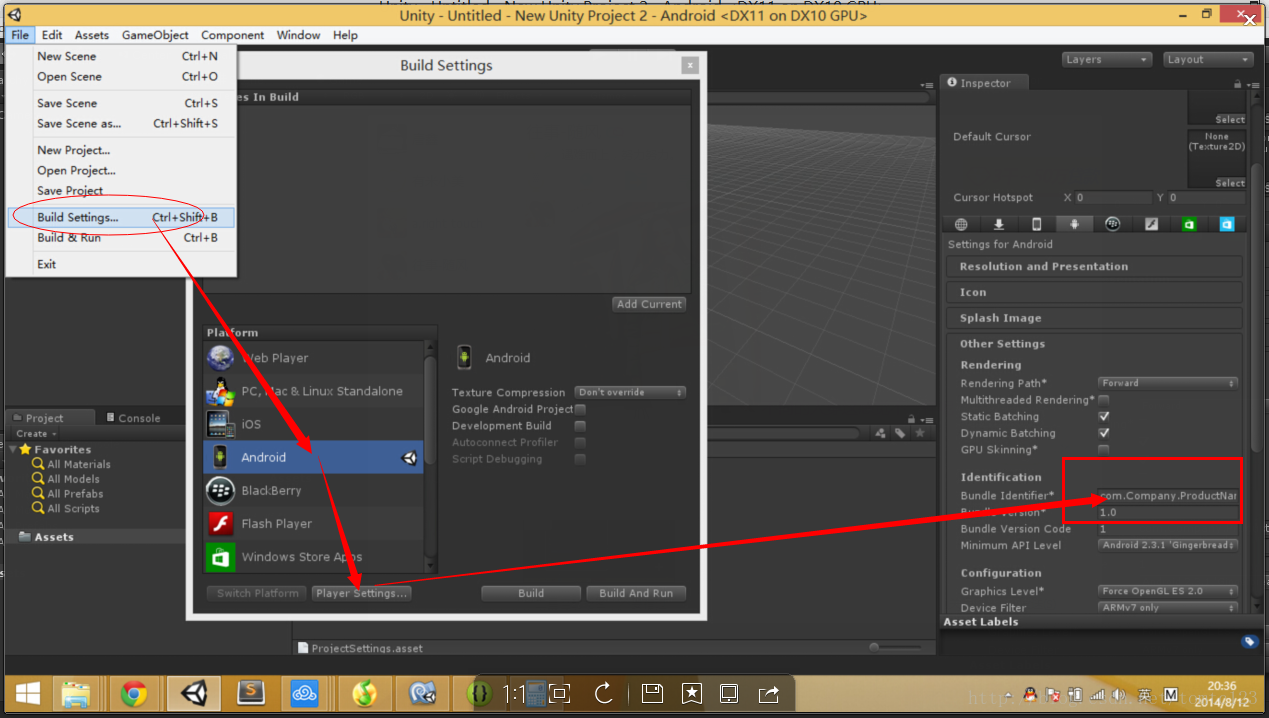Click the Unity icon on the taskbar
Viewport: 1269px width, 718px height.
193,693
